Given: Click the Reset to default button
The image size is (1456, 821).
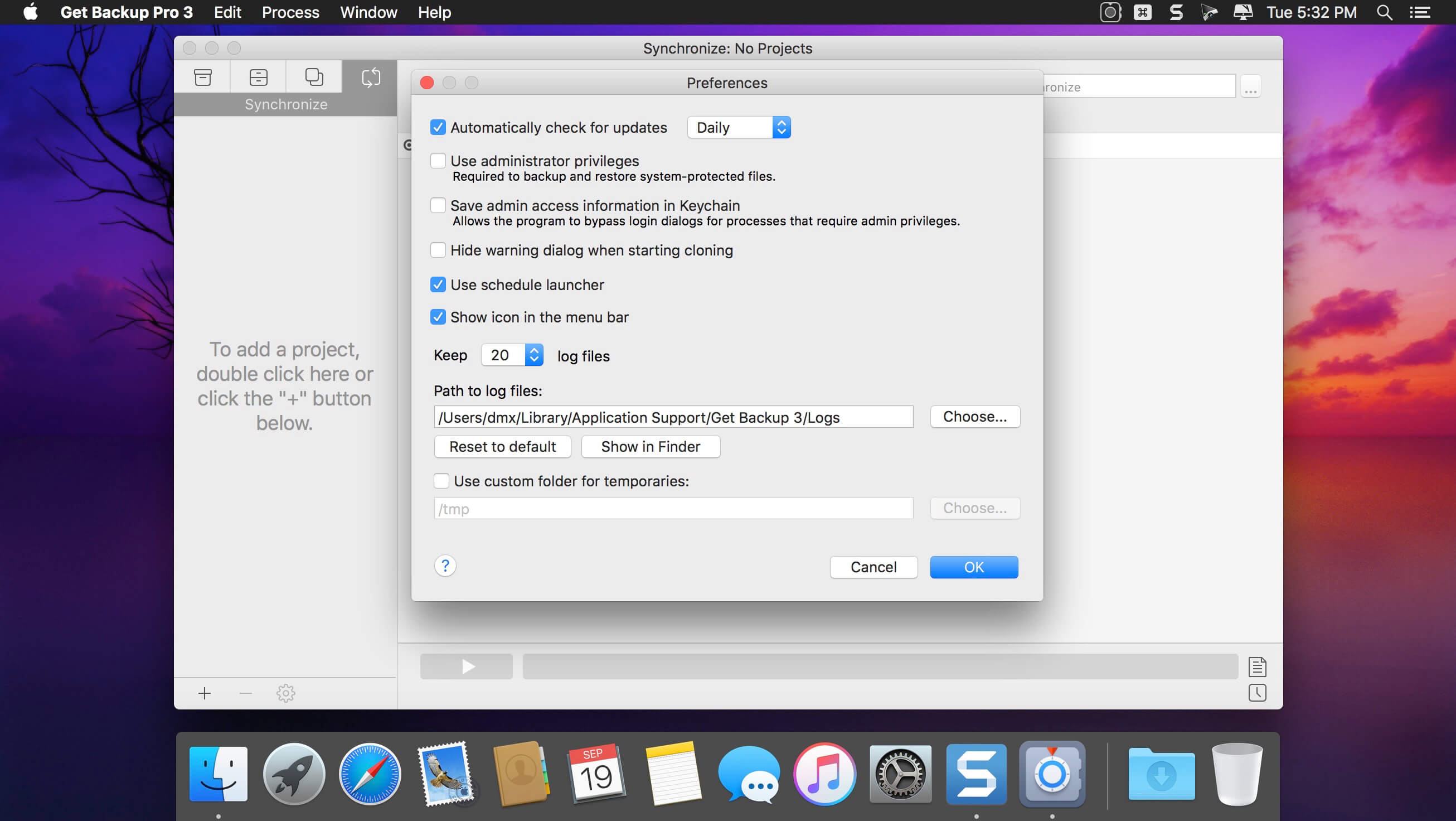Looking at the screenshot, I should 502,447.
